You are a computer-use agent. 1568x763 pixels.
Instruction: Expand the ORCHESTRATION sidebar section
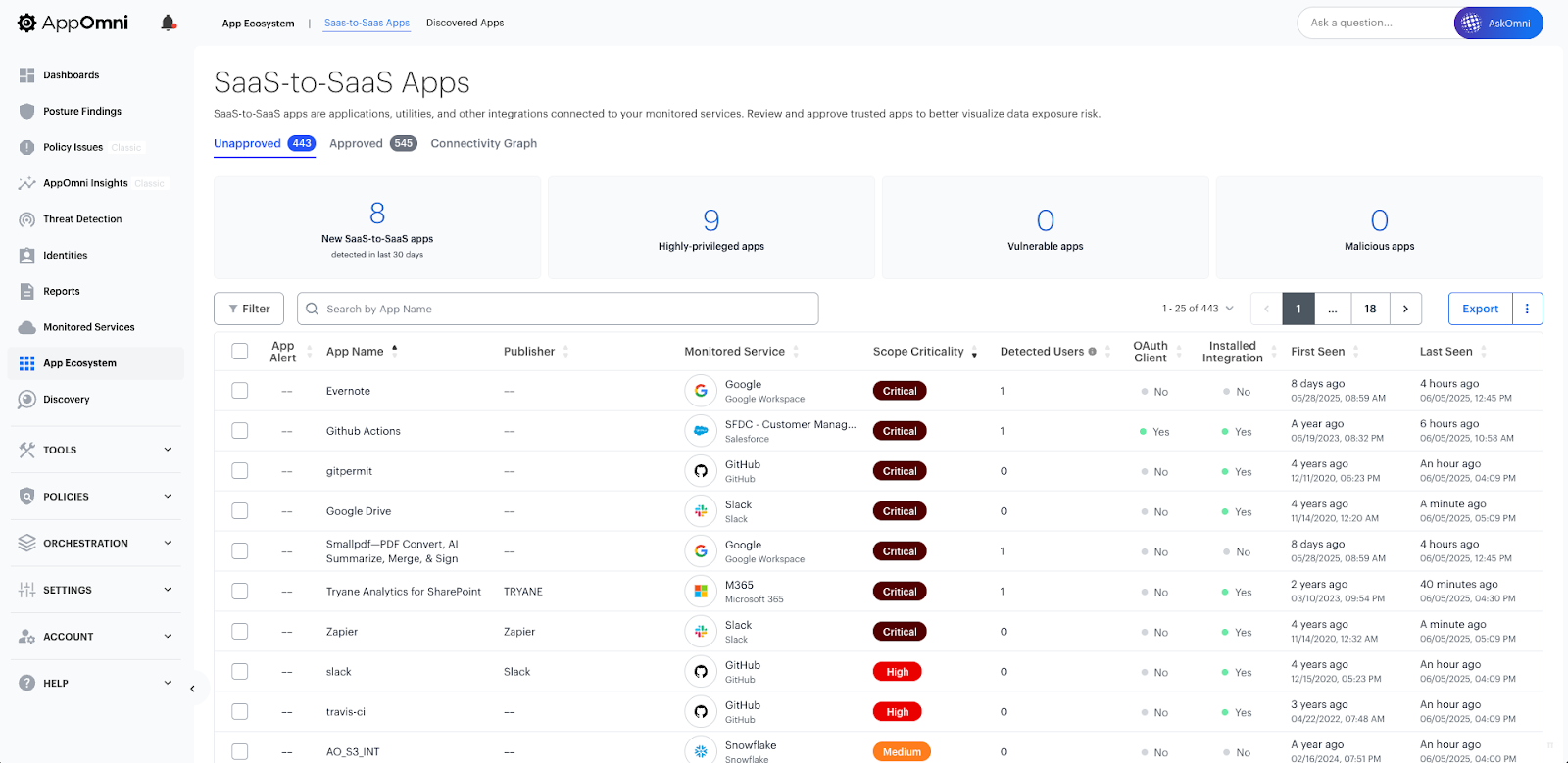click(x=96, y=544)
